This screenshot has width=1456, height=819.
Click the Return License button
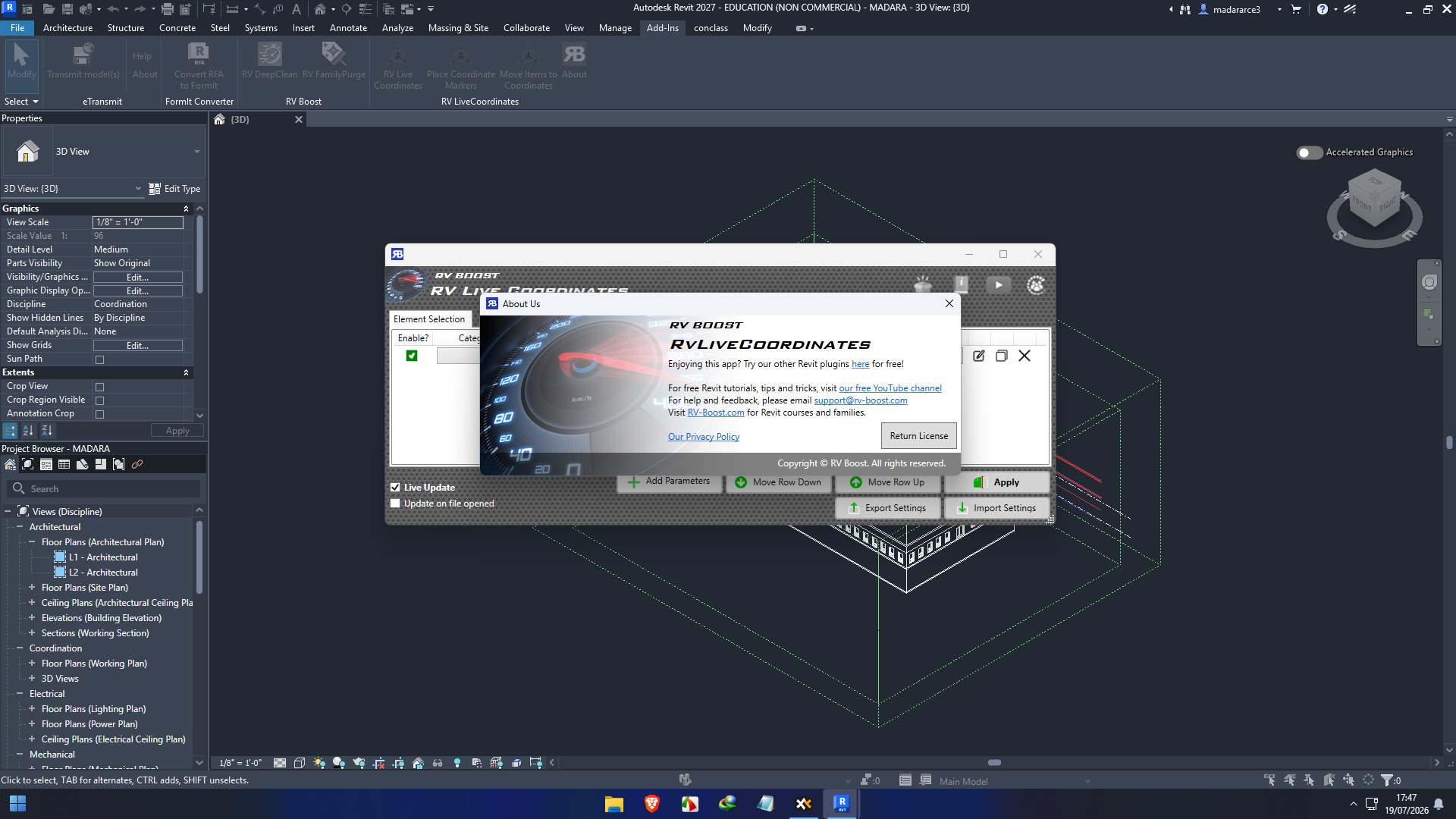(919, 436)
